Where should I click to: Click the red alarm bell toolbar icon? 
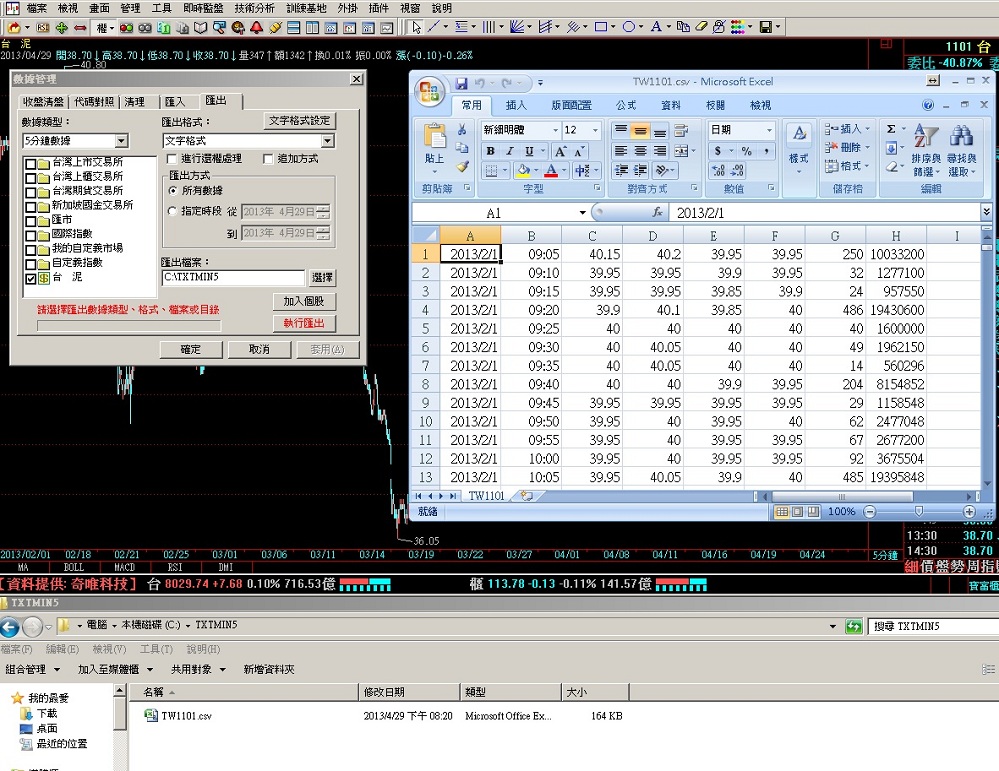[x=257, y=27]
